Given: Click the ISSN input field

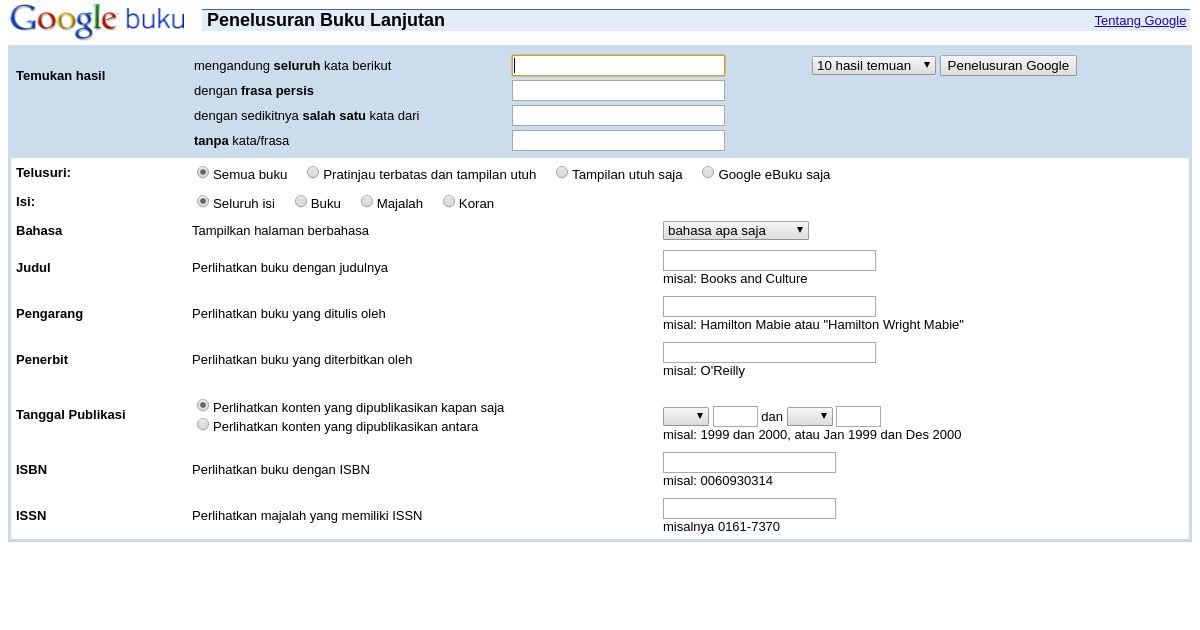Looking at the screenshot, I should tap(749, 508).
